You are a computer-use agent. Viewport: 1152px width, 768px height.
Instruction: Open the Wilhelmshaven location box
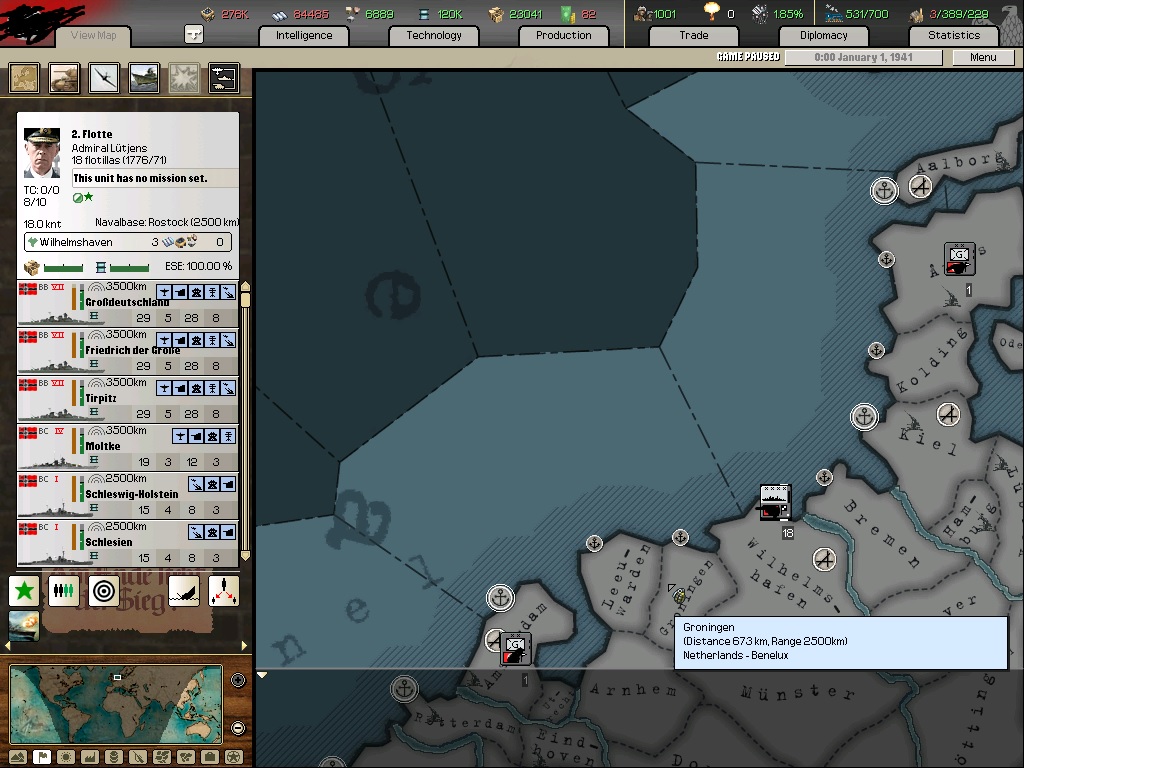point(128,242)
